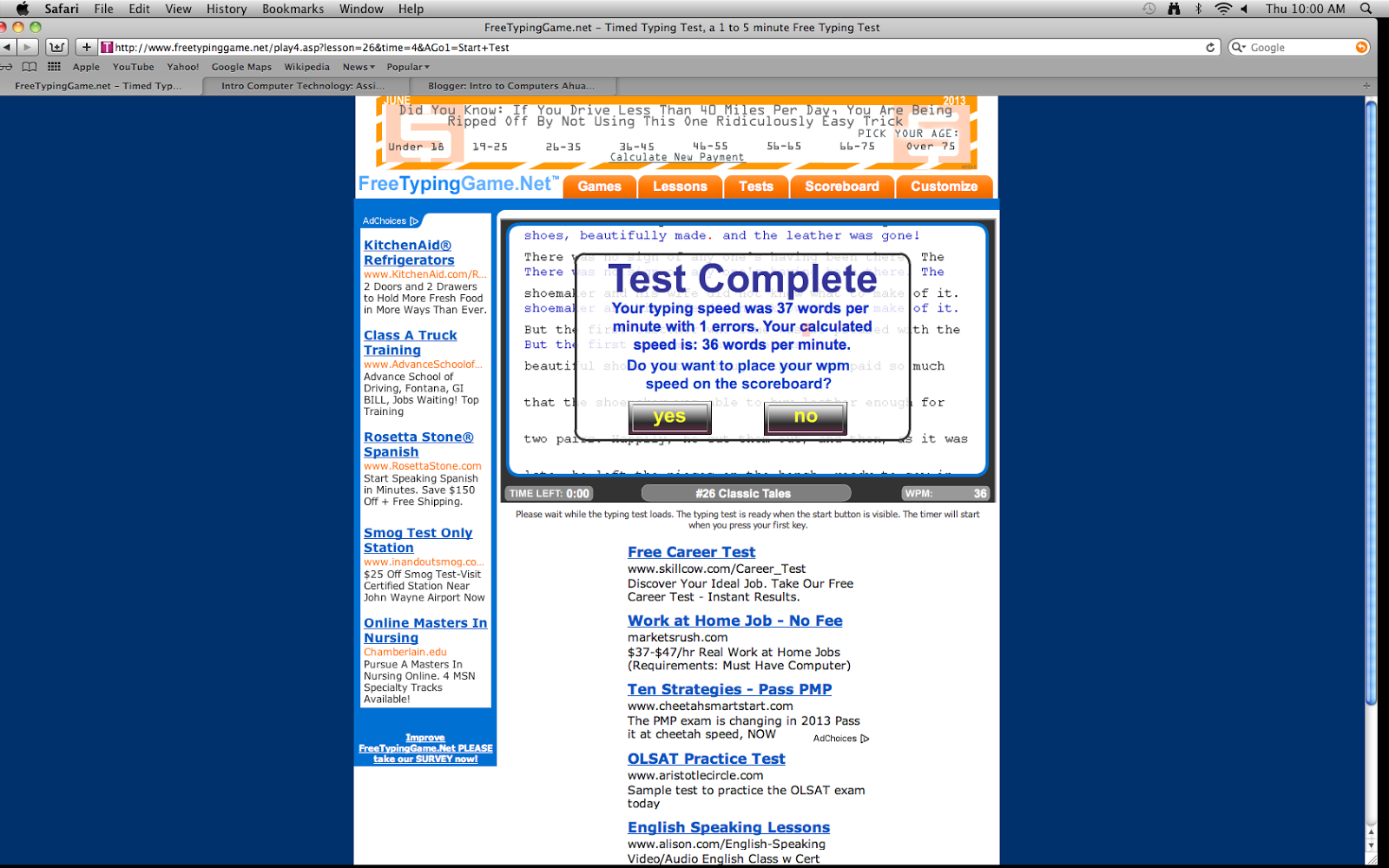Click the clock showing Thu 10:00 AM
Screen dimensions: 1389x868
(x=1305, y=9)
